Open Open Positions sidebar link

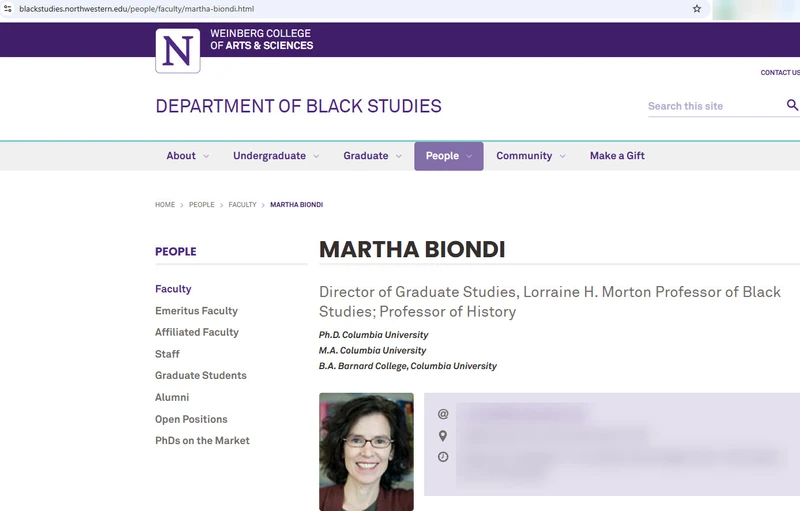coord(191,419)
